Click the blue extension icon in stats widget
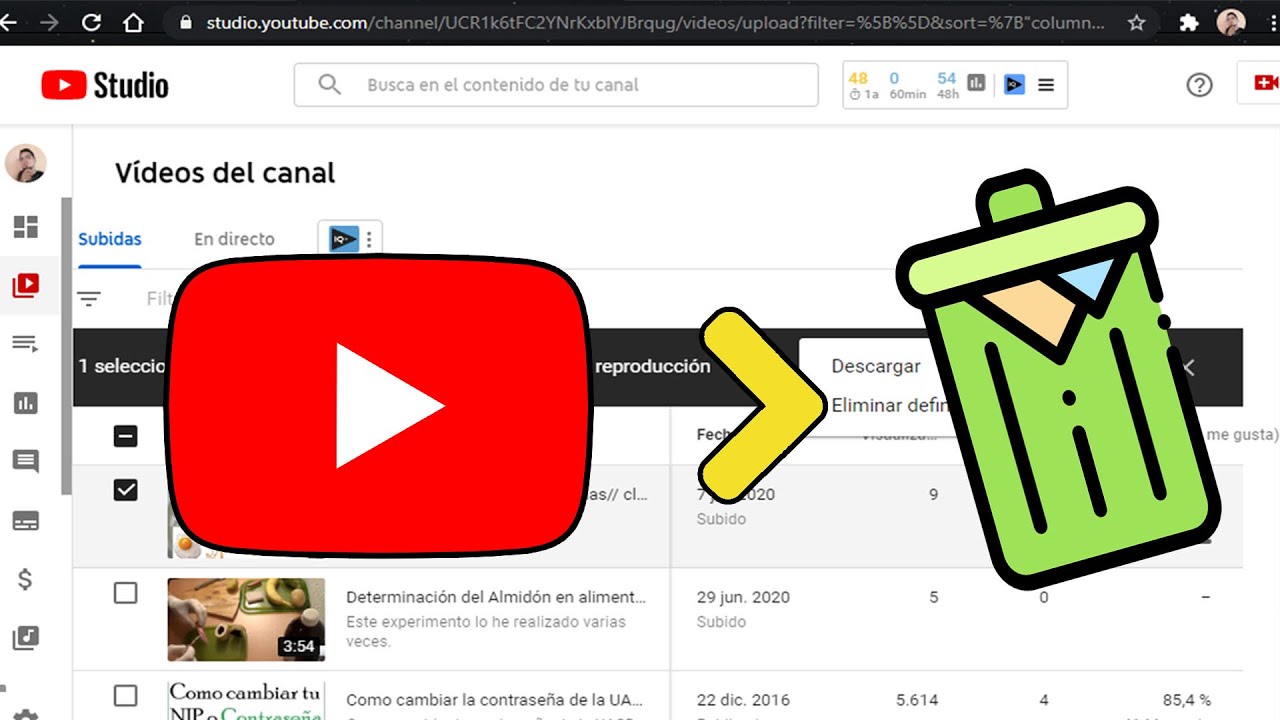1280x720 pixels. click(1014, 85)
